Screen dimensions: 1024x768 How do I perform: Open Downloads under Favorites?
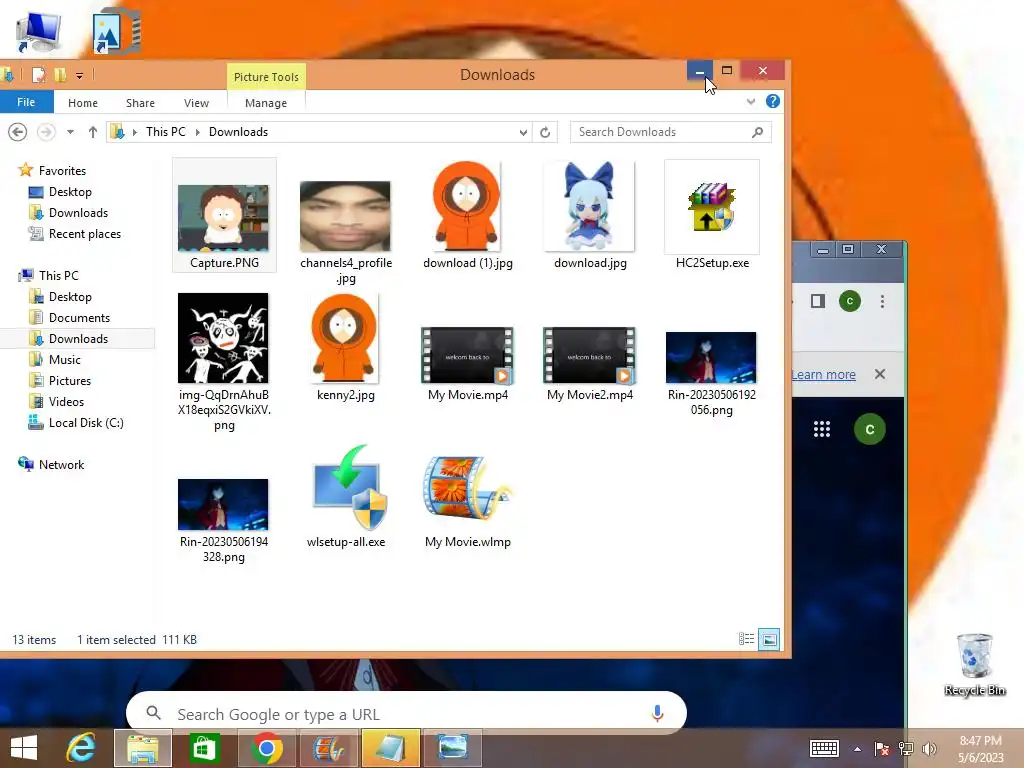pyautogui.click(x=78, y=213)
